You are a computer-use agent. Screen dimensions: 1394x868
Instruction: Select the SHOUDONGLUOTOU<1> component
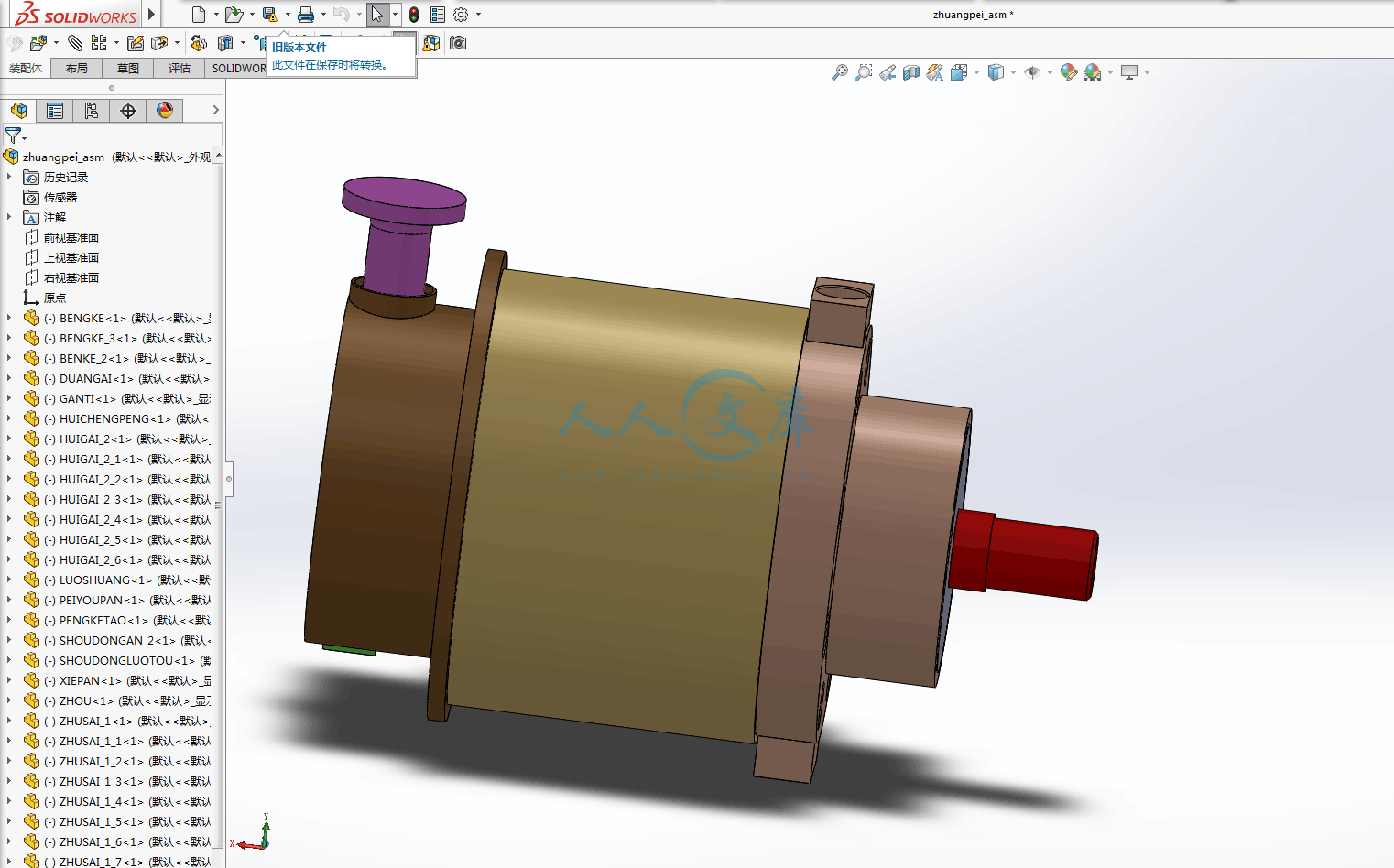pyautogui.click(x=117, y=660)
